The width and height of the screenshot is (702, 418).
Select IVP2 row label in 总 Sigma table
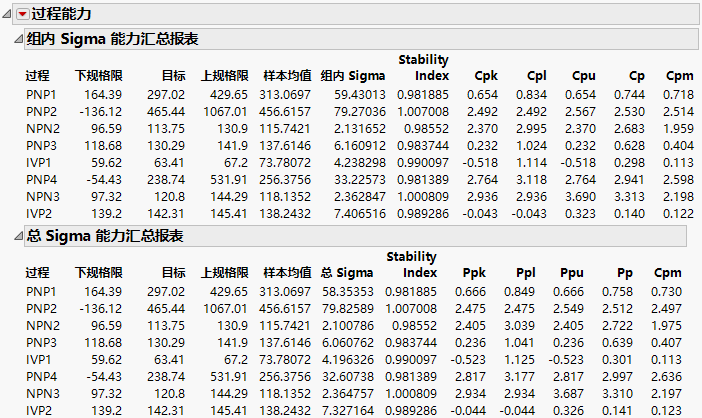coord(39,411)
